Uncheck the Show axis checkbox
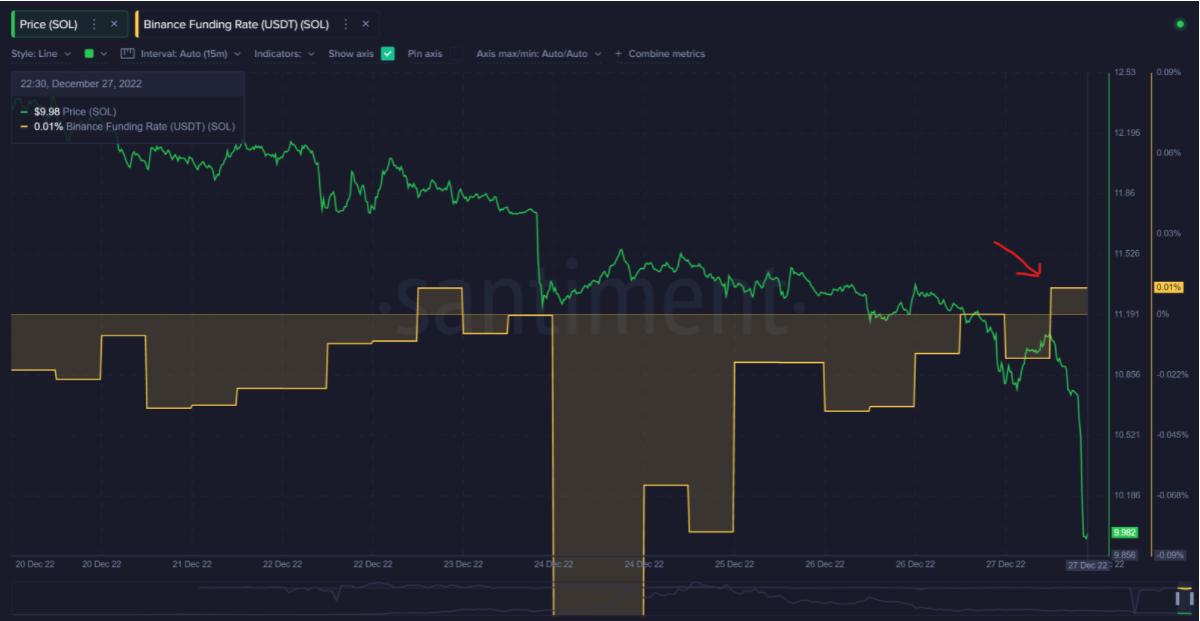The height and width of the screenshot is (621, 1200). 388,53
